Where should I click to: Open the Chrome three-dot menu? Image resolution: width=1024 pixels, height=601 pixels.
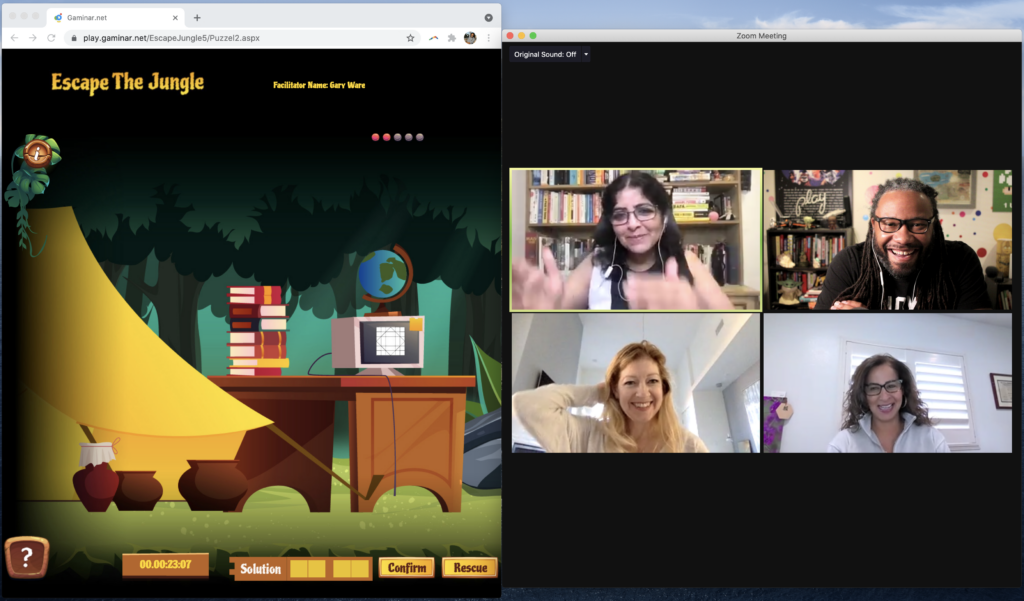[x=488, y=38]
